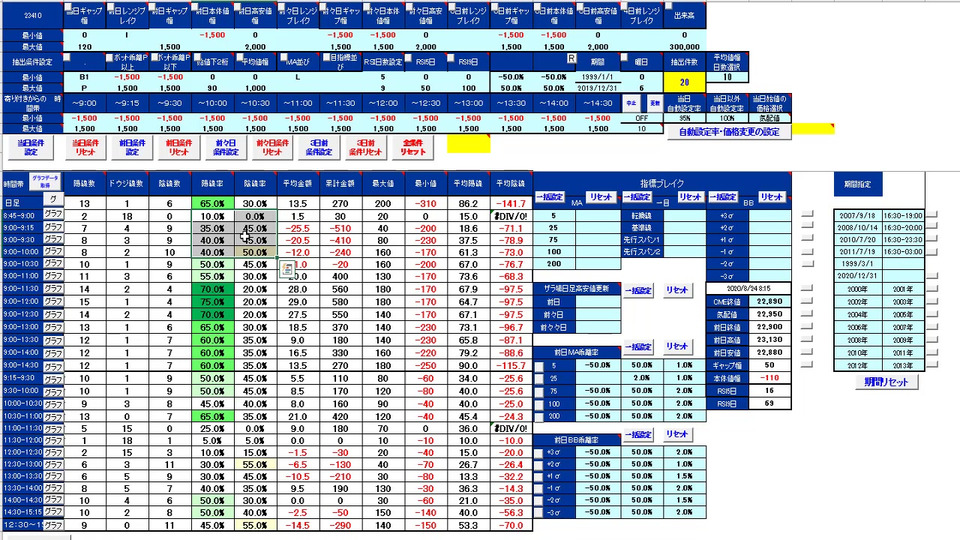Click 一括設定 beside 前日BB乖離率

point(638,434)
